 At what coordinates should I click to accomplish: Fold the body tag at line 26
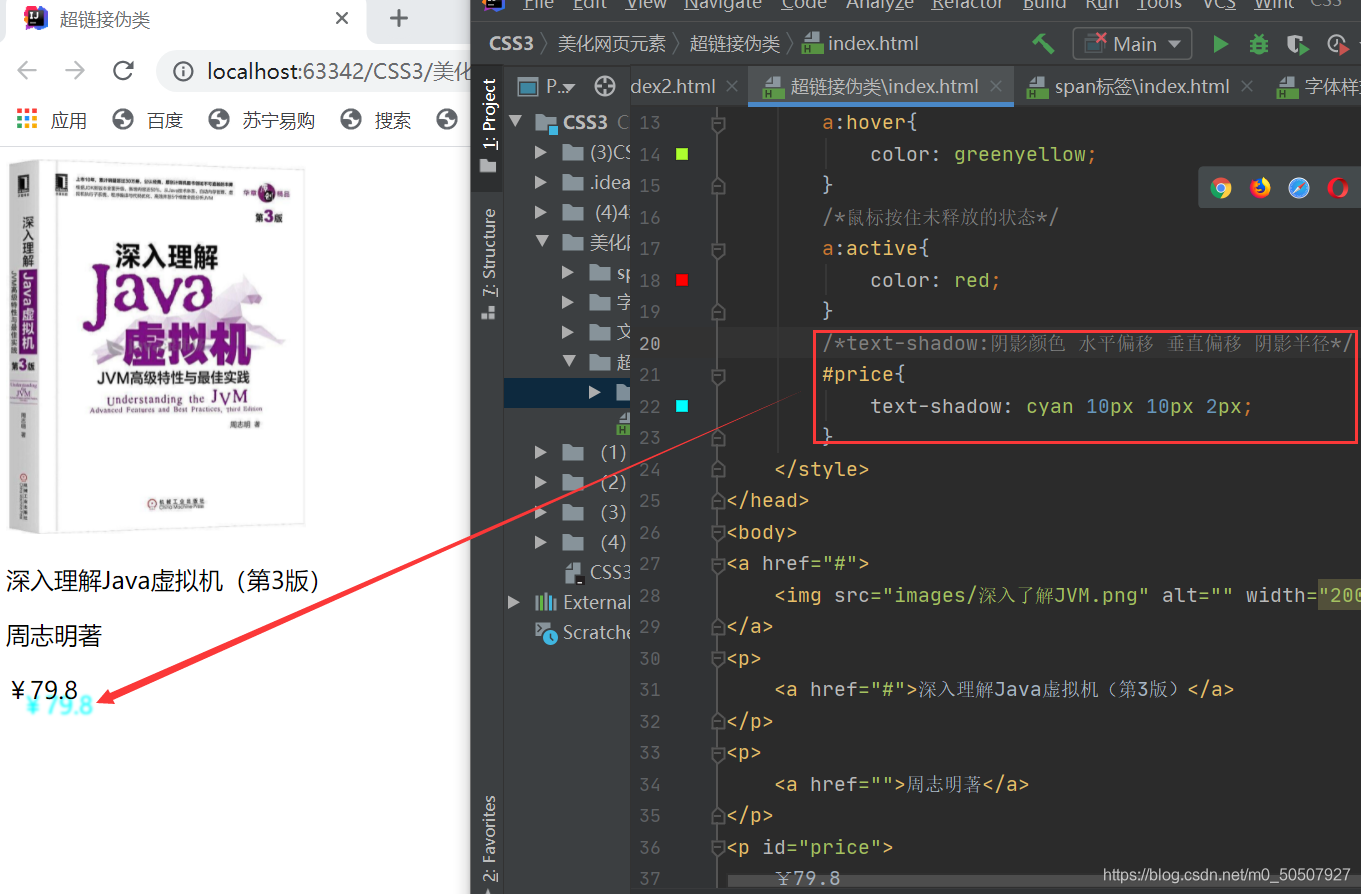tap(717, 532)
